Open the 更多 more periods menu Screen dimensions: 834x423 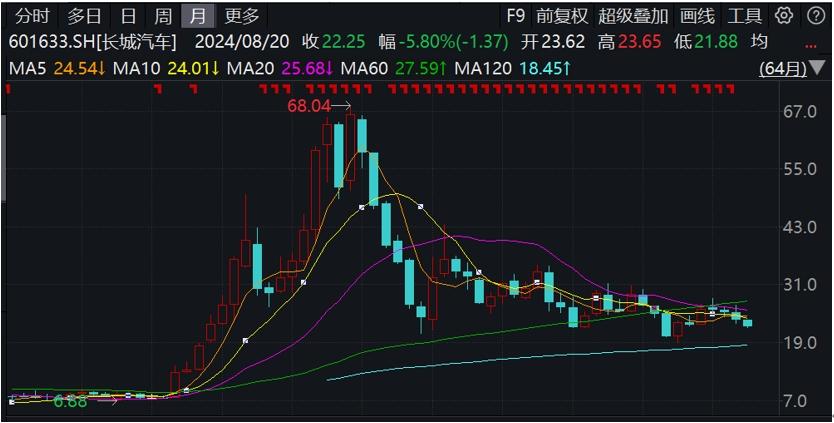241,16
